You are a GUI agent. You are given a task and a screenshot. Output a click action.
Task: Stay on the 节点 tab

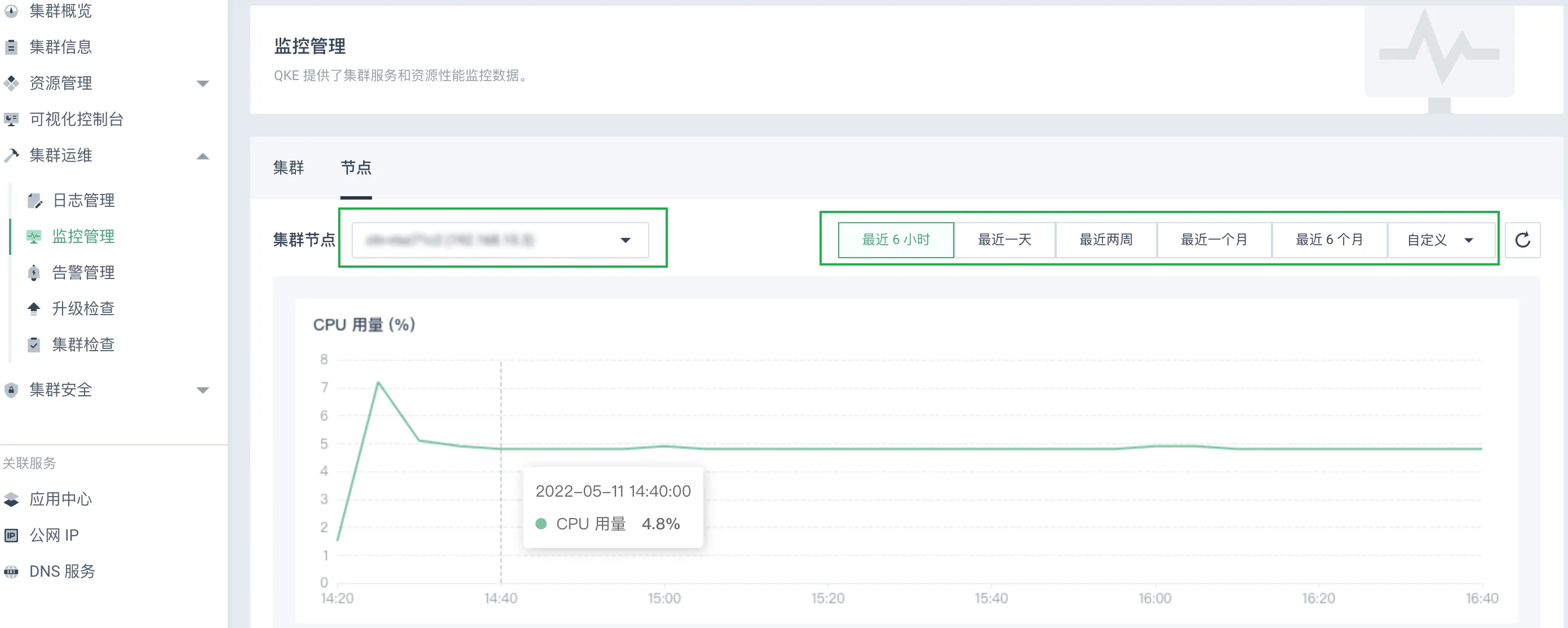pyautogui.click(x=356, y=169)
